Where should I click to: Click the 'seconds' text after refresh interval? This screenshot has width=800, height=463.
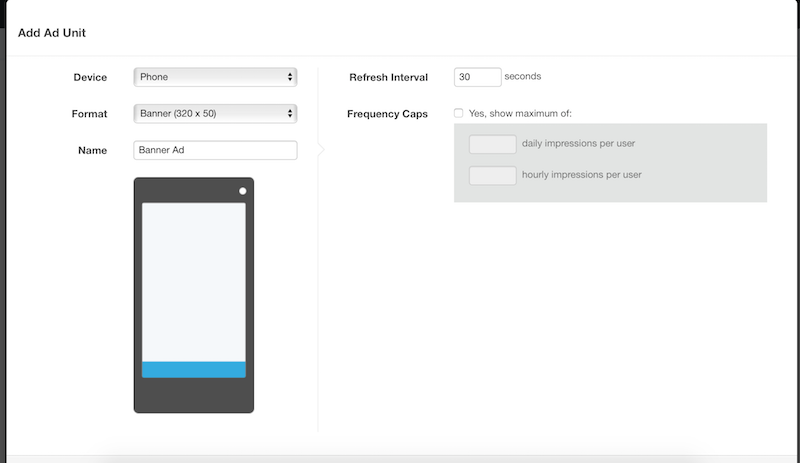click(522, 76)
